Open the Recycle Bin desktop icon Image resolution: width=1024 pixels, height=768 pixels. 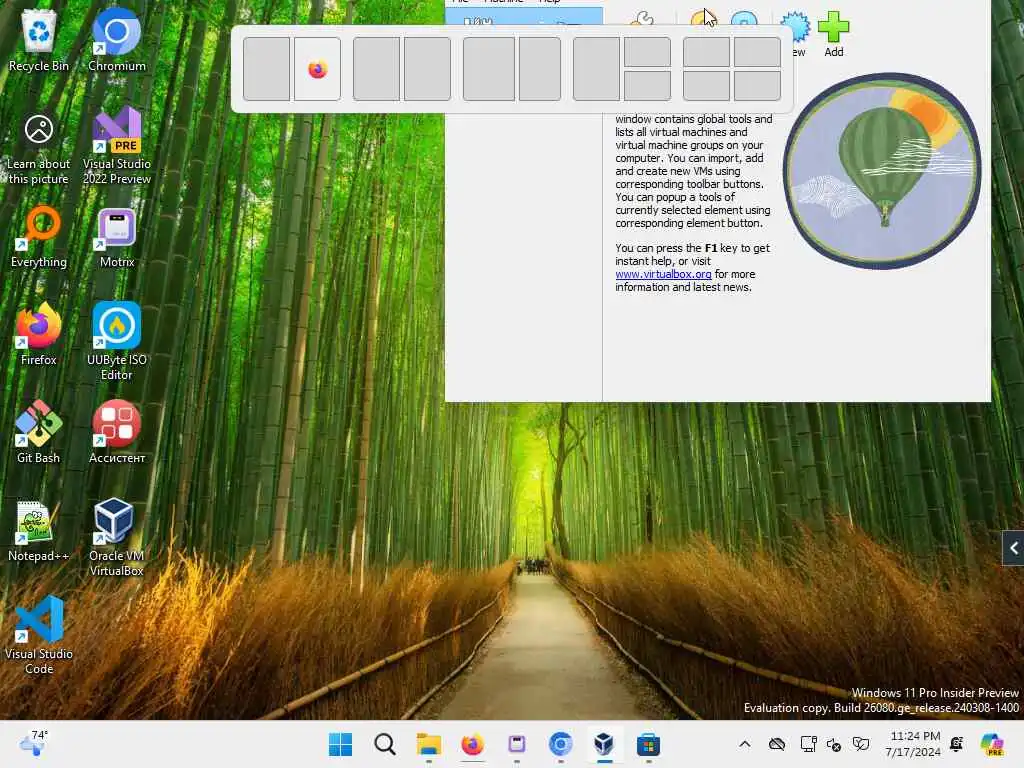pos(39,39)
